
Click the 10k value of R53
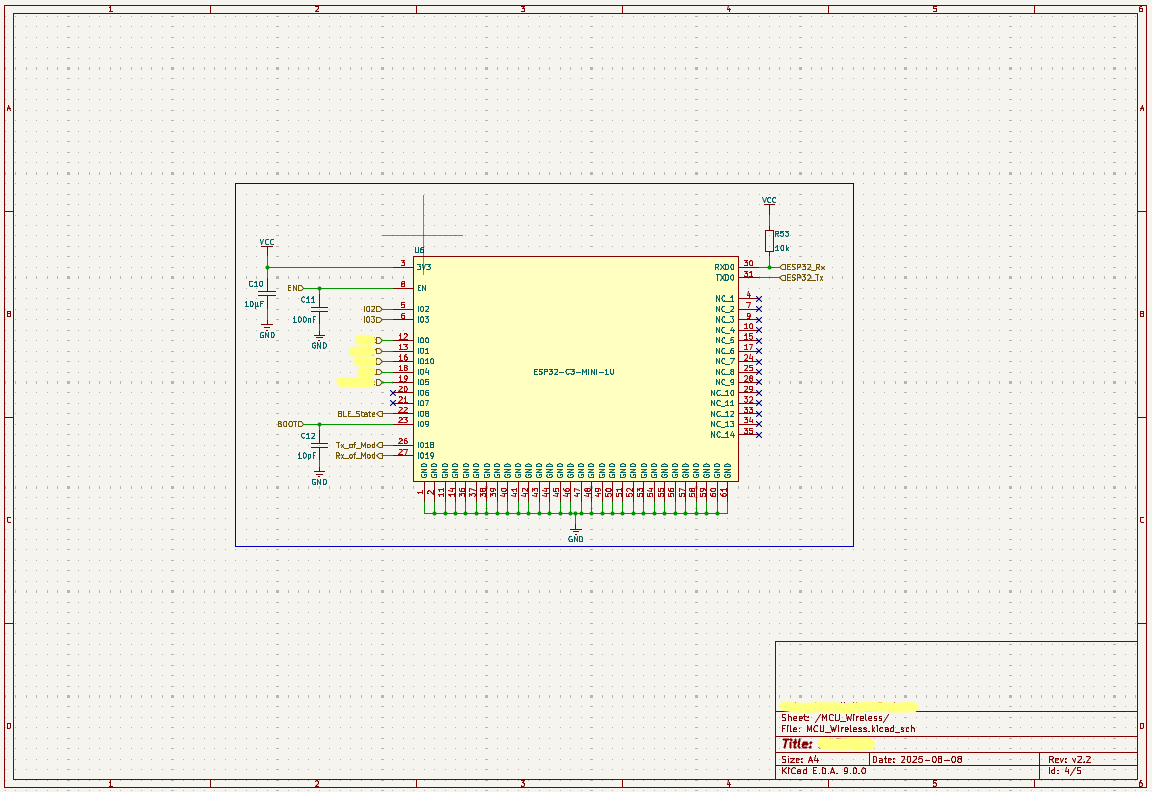coord(782,248)
